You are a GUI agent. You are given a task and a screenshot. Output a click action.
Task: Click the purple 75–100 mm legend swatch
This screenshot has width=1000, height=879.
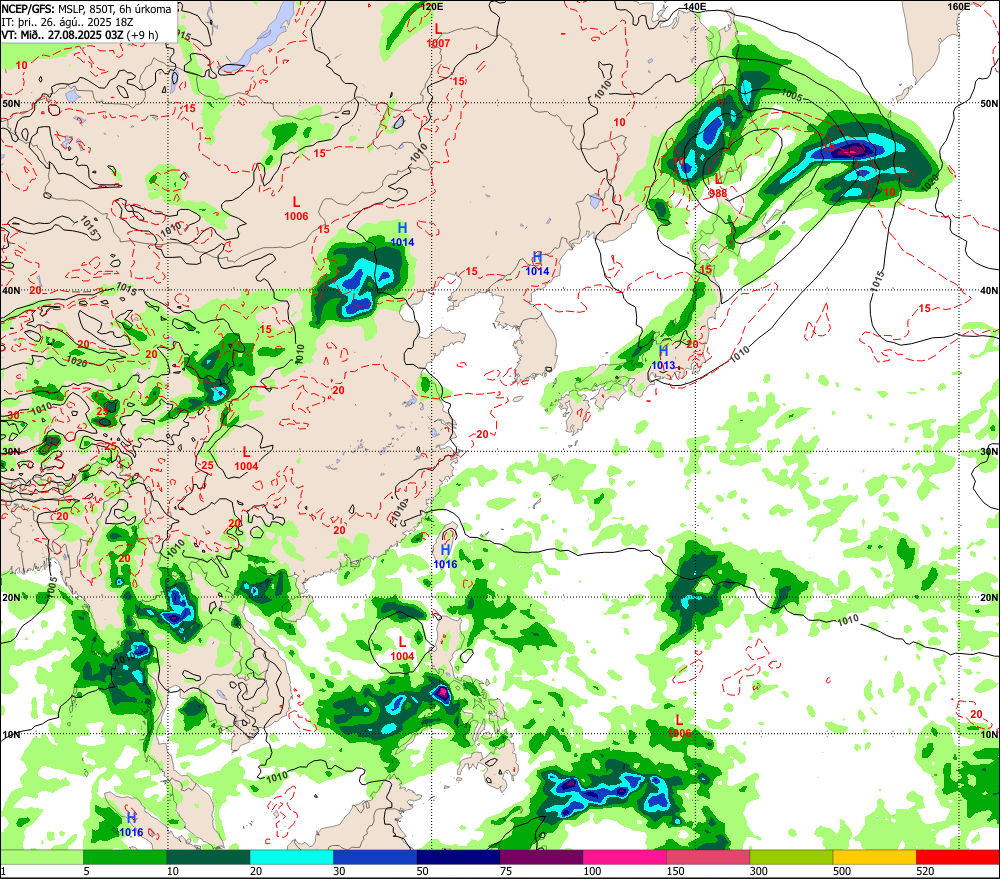click(541, 857)
